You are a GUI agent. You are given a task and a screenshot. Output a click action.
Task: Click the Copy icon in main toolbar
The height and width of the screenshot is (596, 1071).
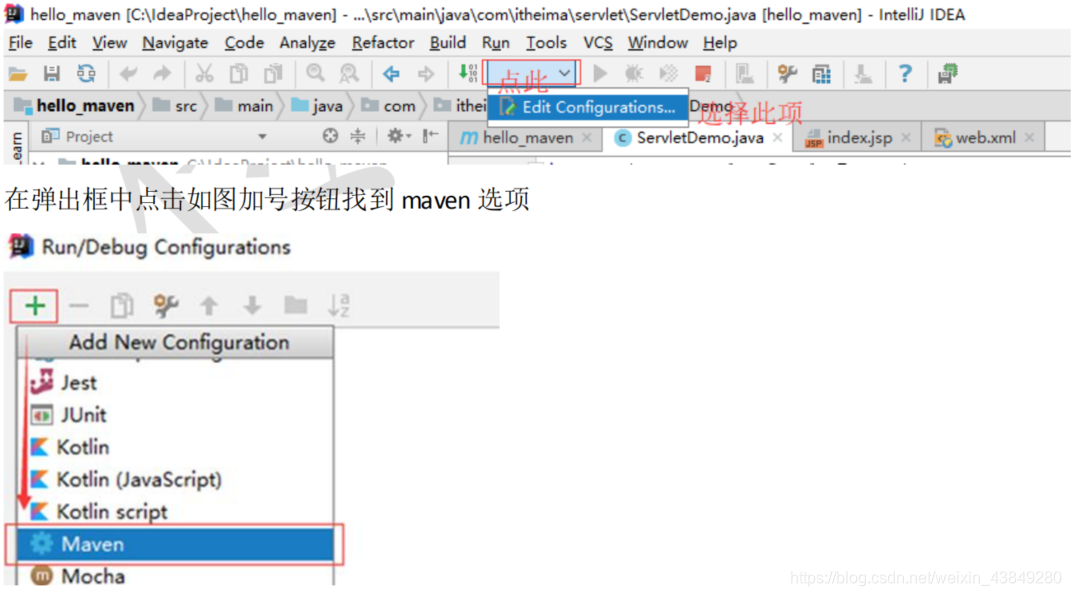[x=238, y=74]
